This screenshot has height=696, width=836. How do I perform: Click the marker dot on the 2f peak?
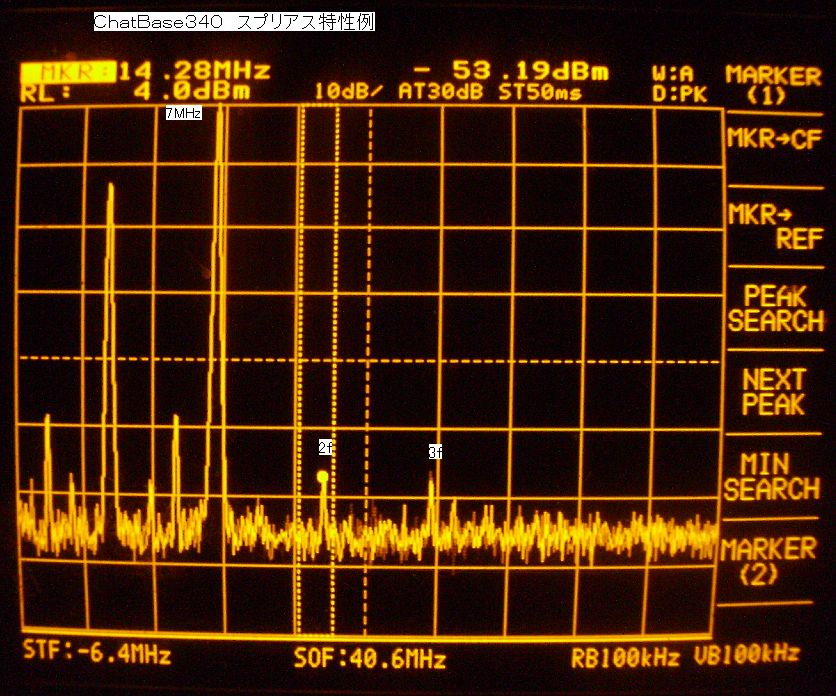tap(323, 476)
